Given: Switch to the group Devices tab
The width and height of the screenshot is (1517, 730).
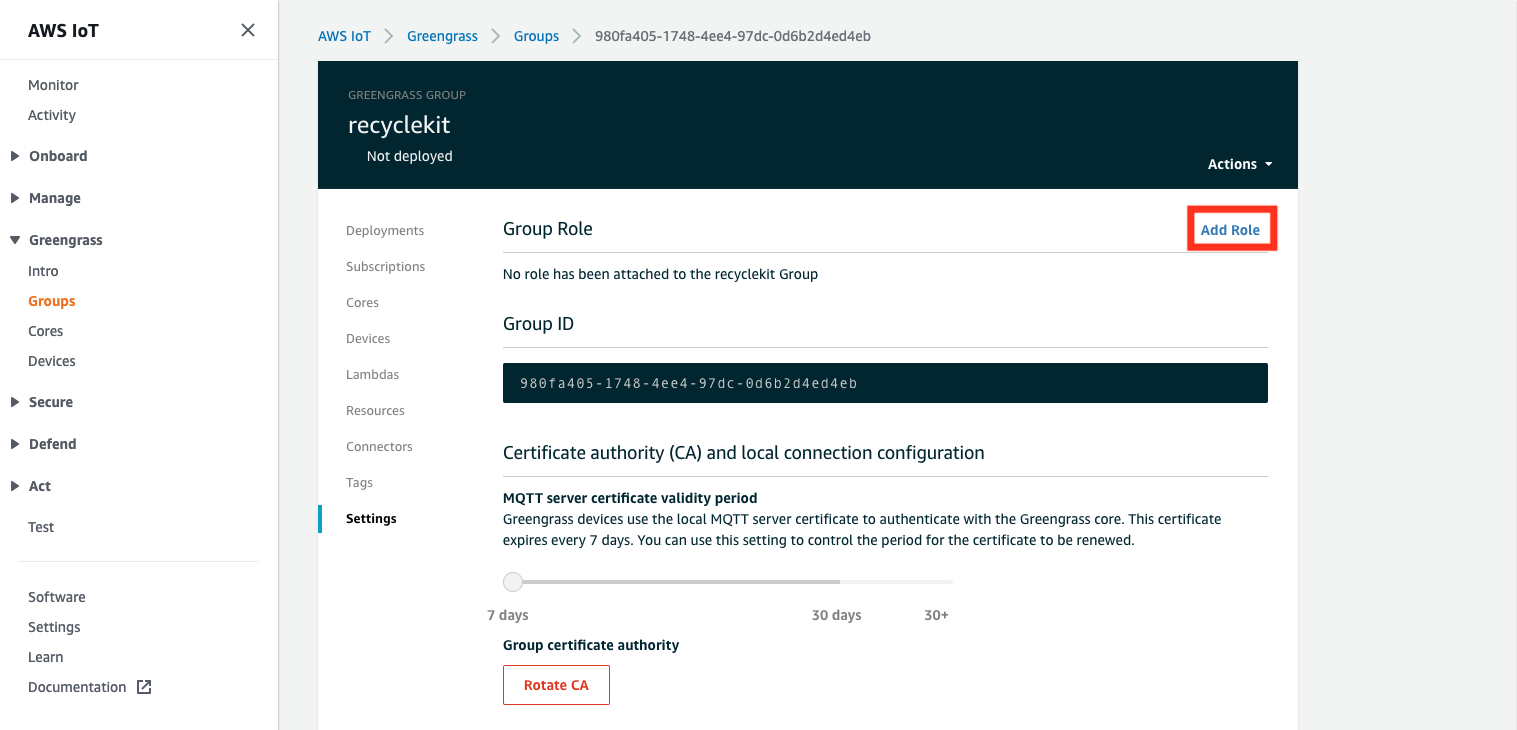Looking at the screenshot, I should (368, 339).
